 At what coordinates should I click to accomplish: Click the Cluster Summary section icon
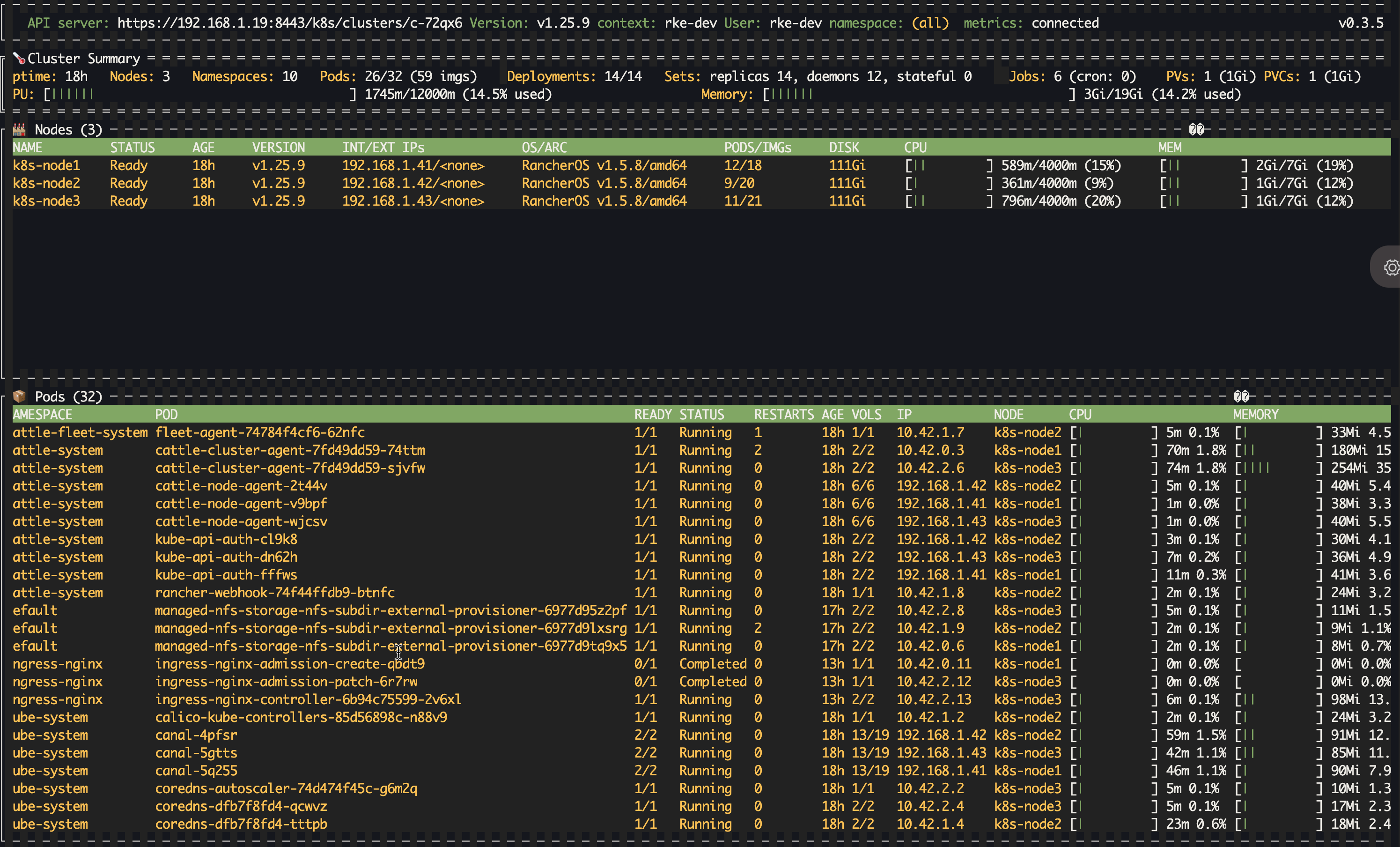click(x=19, y=59)
